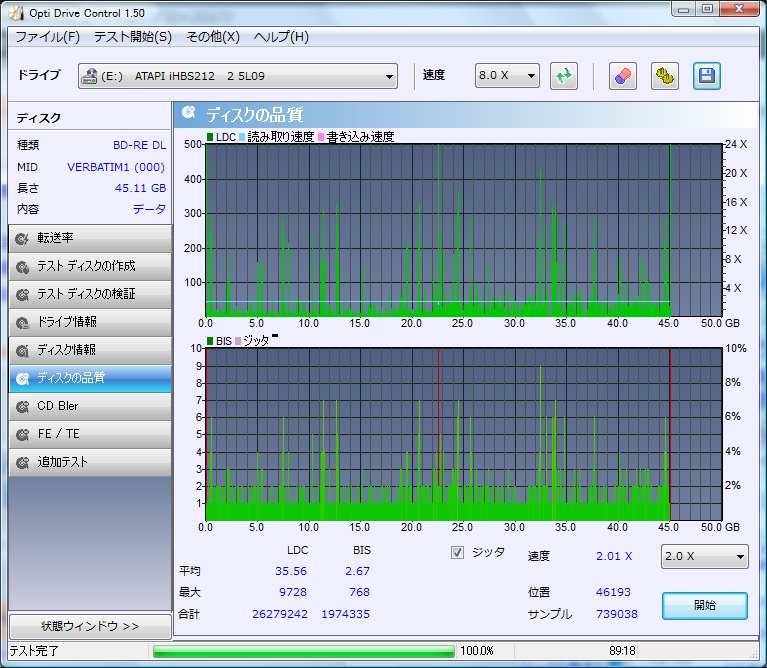Viewport: 767px width, 668px height.
Task: Open the ヘルプ(H) menu
Action: (x=281, y=37)
